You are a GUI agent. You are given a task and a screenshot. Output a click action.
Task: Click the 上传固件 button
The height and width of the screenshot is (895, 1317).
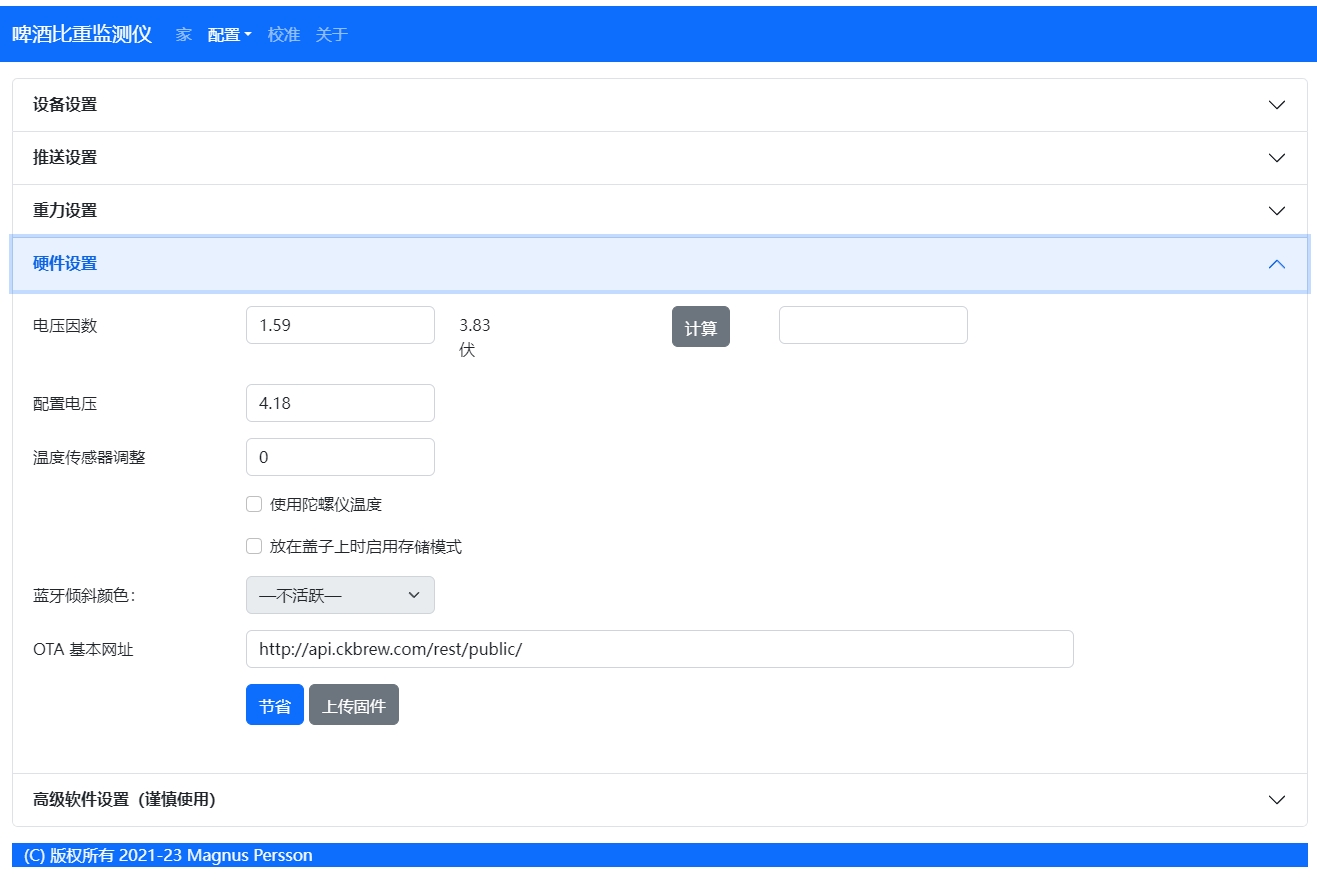354,705
